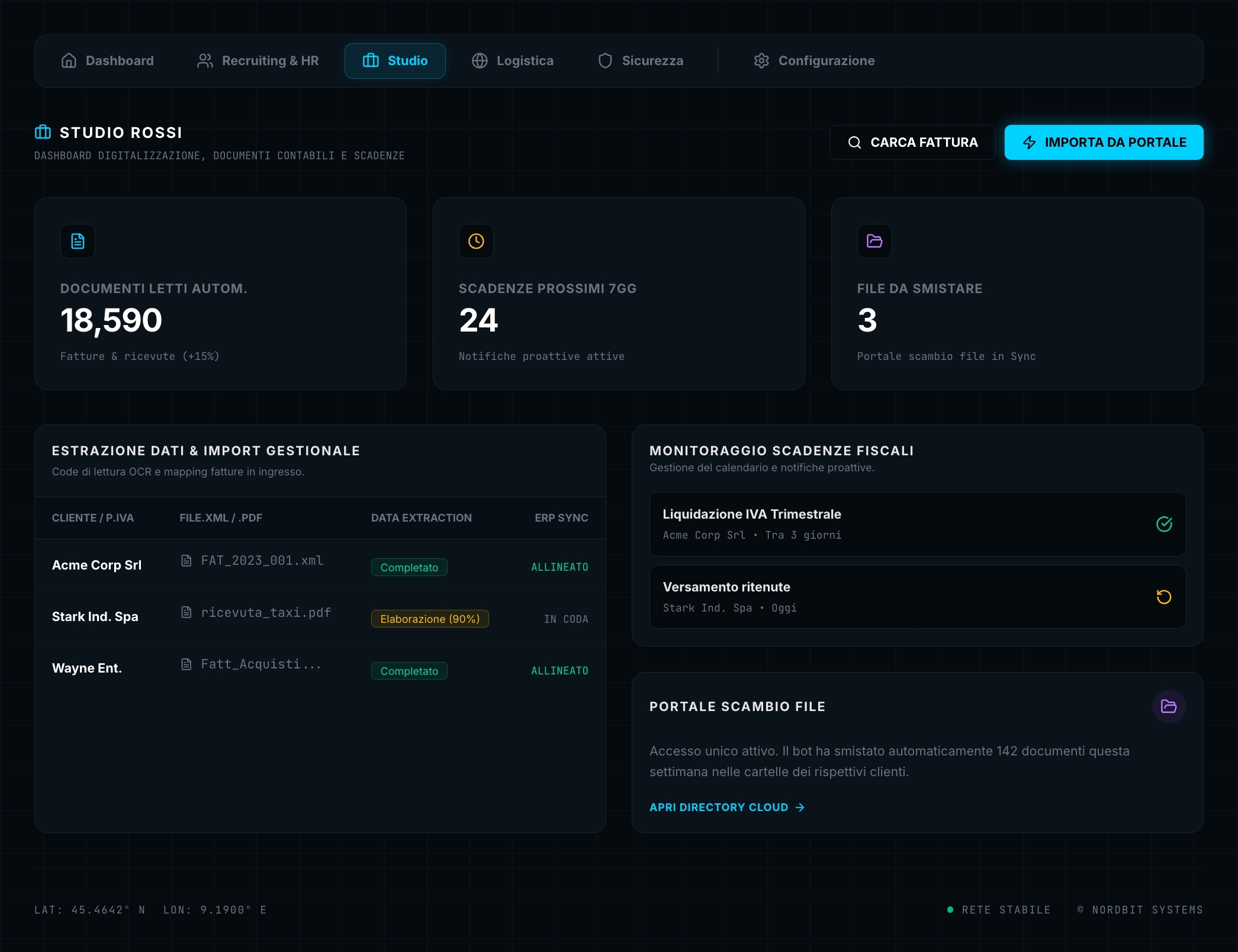Screen dimensions: 1238x952
Task: Click file name FAT_2023_001.xml
Action: pyautogui.click(x=262, y=560)
